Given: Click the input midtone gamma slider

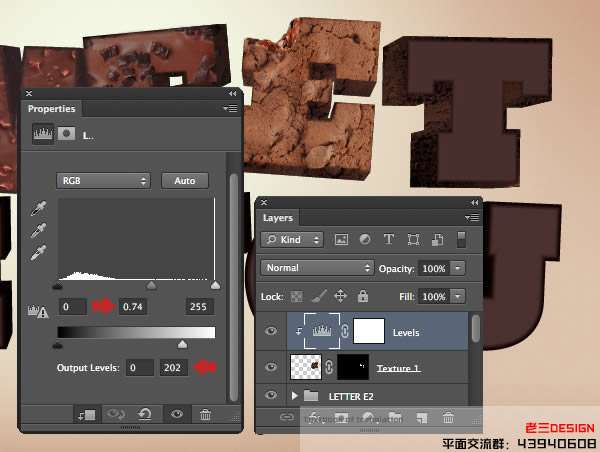Looking at the screenshot, I should [151, 286].
